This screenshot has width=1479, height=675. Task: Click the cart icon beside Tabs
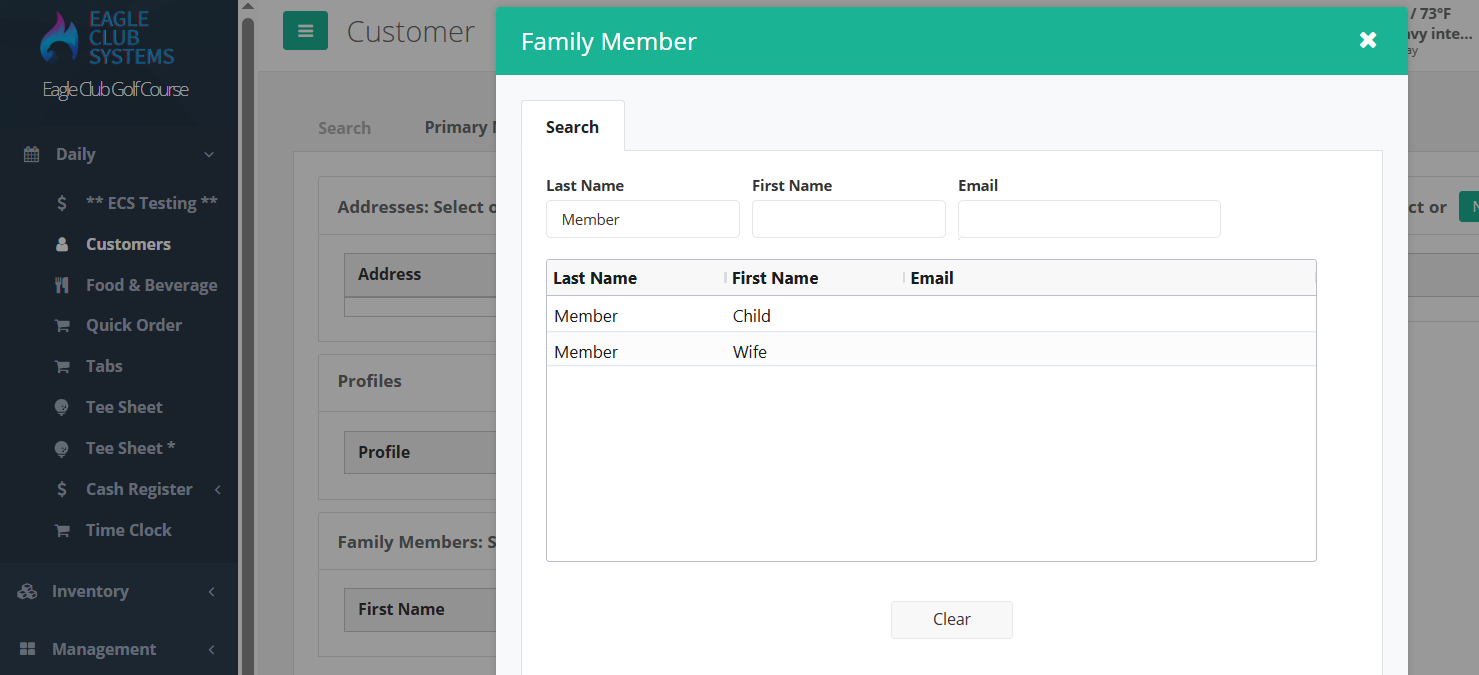[x=62, y=366]
